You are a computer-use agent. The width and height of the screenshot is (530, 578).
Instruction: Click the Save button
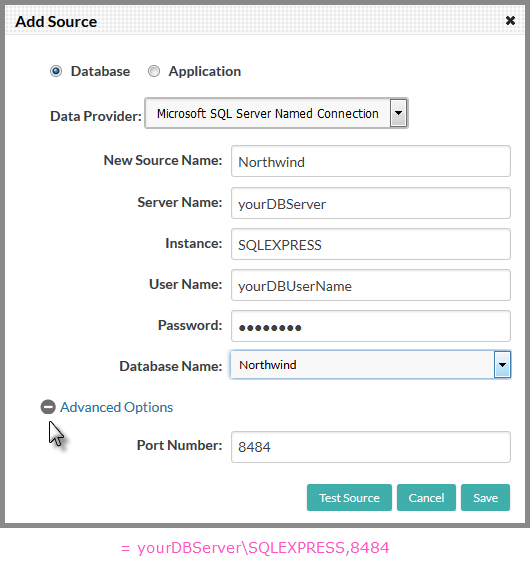(x=485, y=498)
